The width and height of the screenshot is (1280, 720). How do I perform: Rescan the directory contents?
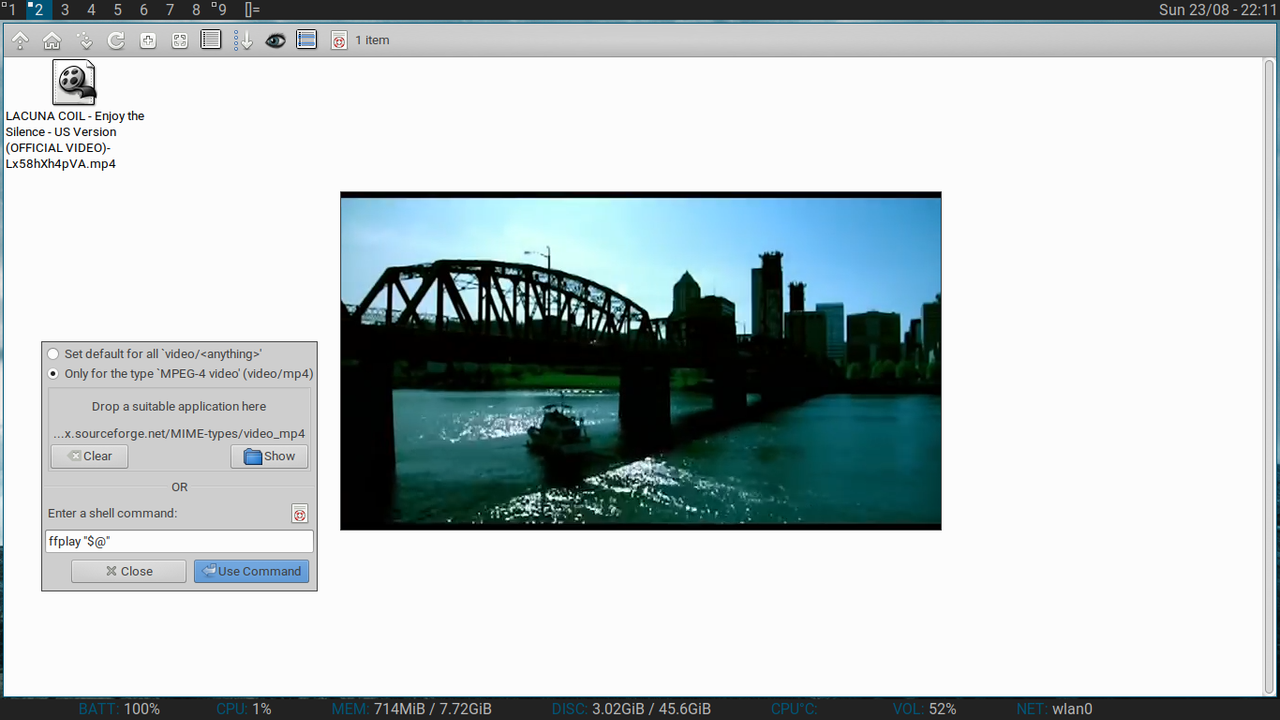point(116,40)
